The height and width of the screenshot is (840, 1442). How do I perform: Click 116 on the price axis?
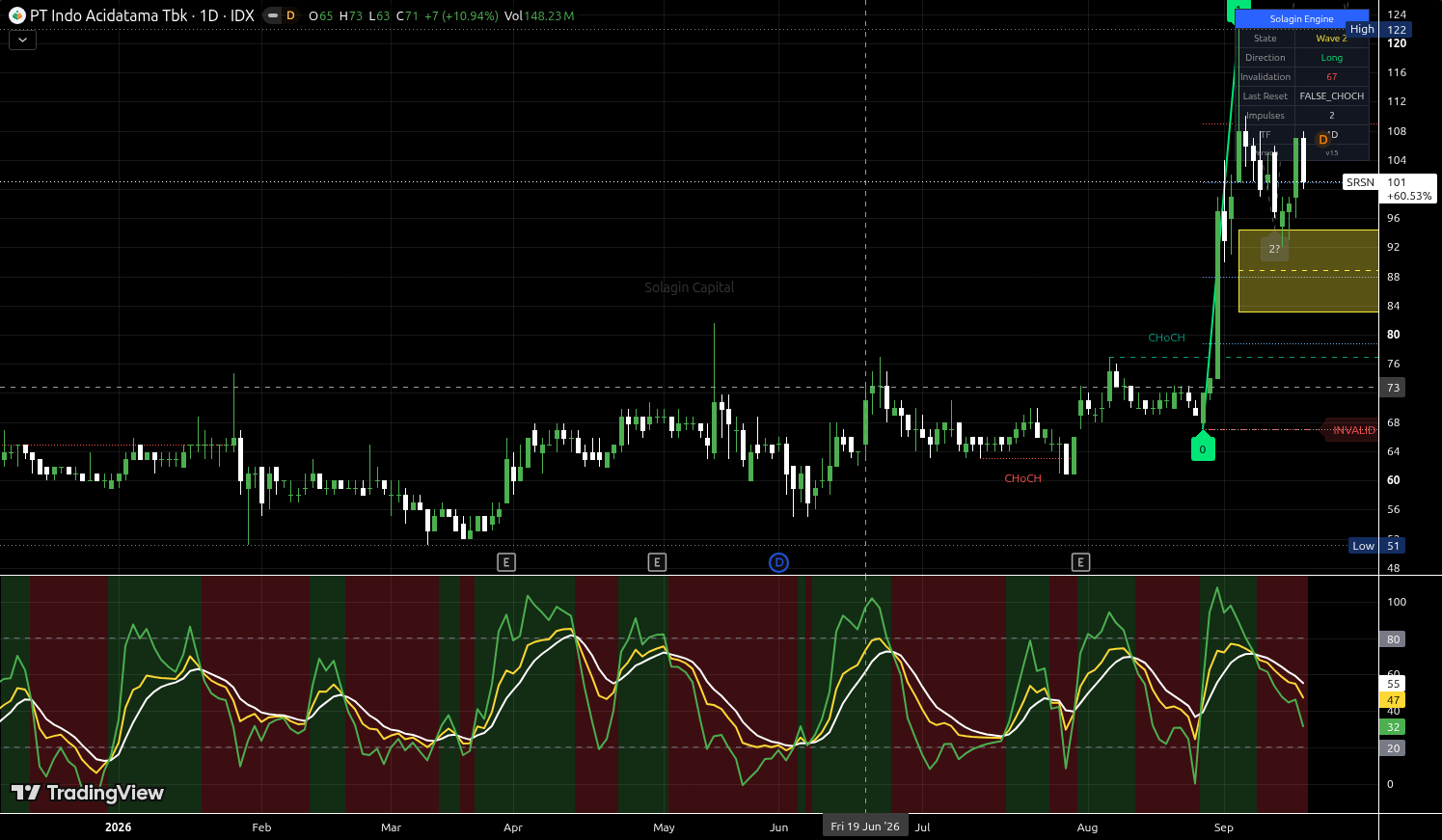click(x=1397, y=72)
